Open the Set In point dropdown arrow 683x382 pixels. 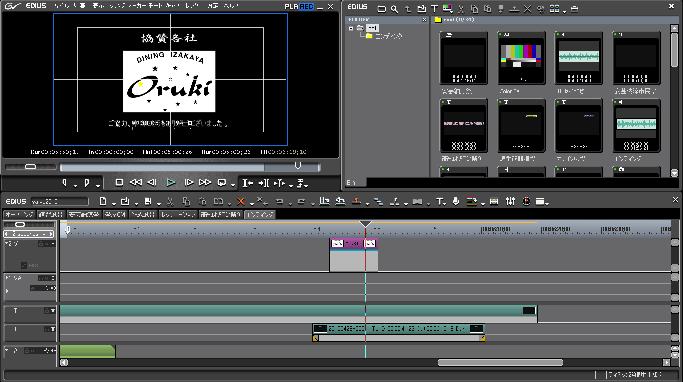(x=75, y=185)
